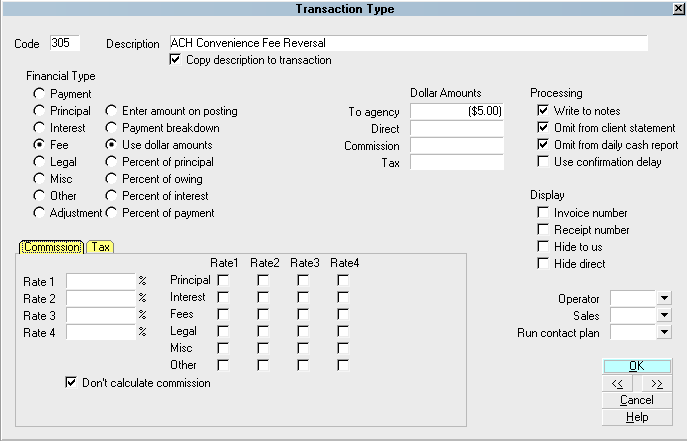Check Legal under Rate2
The width and height of the screenshot is (687, 441).
click(263, 331)
